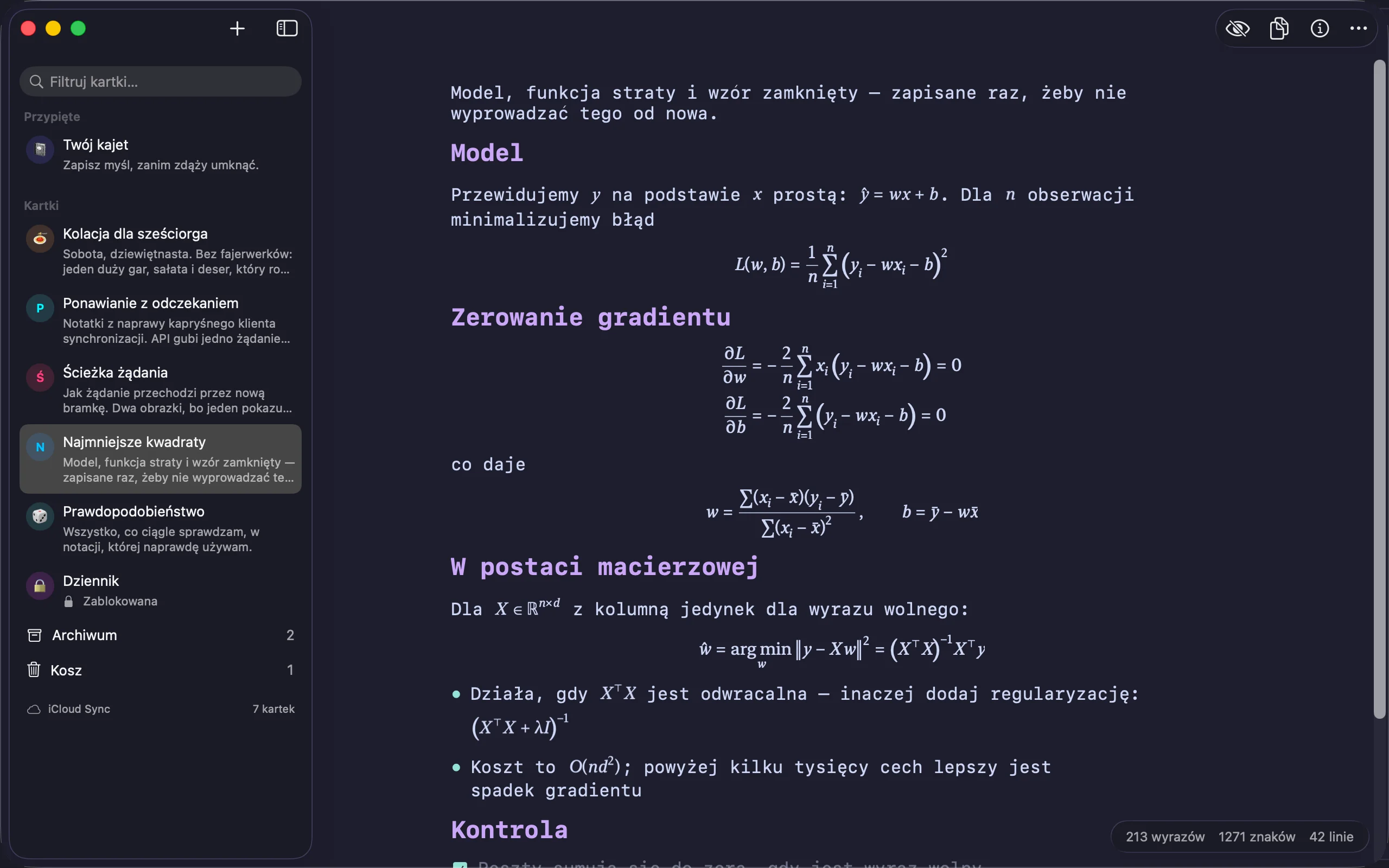Image resolution: width=1389 pixels, height=868 pixels.
Task: Toggle the sidebar panel icon
Action: pyautogui.click(x=287, y=28)
